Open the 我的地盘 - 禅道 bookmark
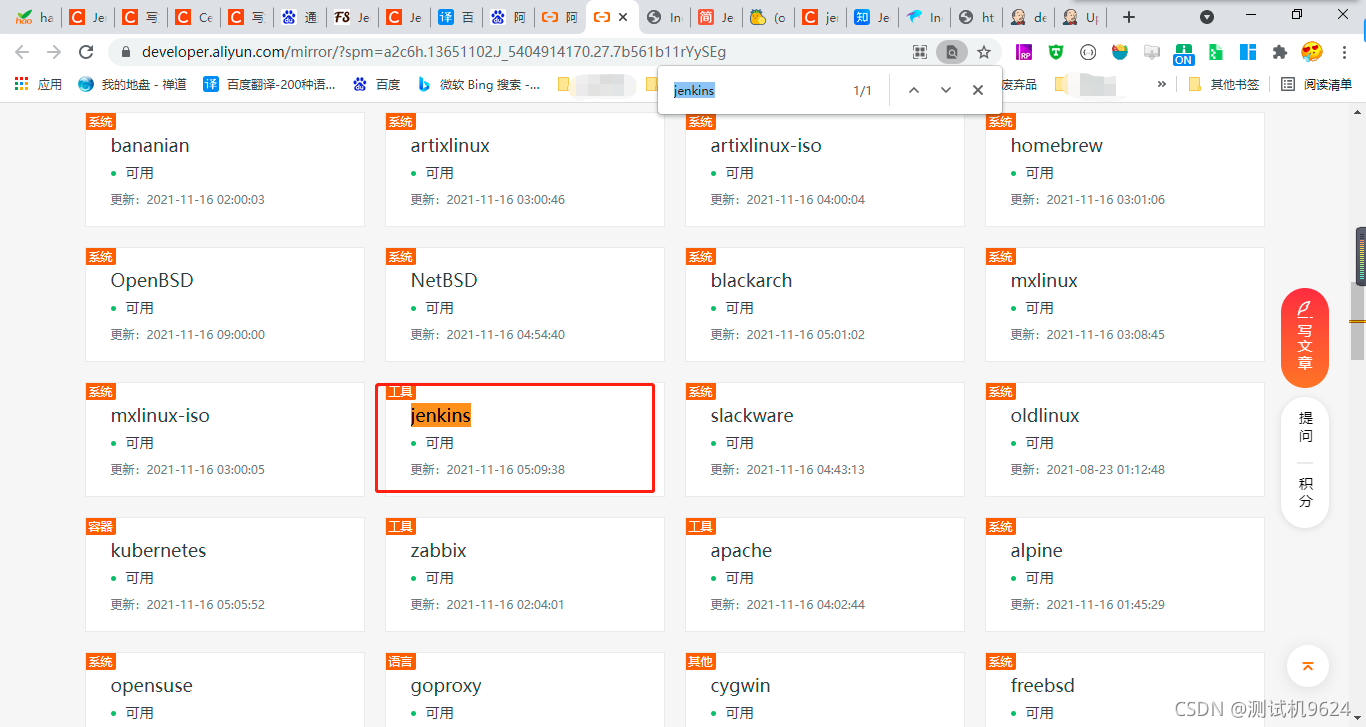The width and height of the screenshot is (1366, 727). (x=132, y=84)
